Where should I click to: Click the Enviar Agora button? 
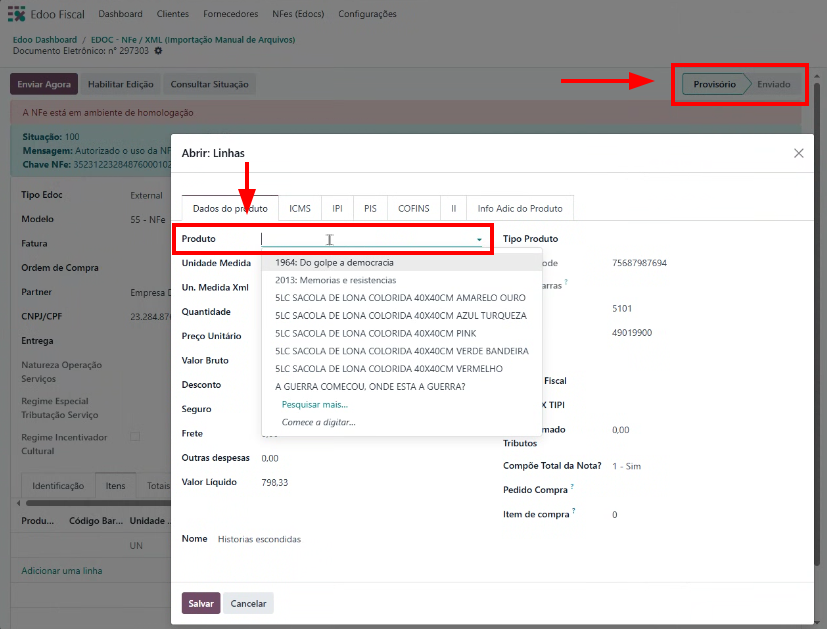click(44, 84)
